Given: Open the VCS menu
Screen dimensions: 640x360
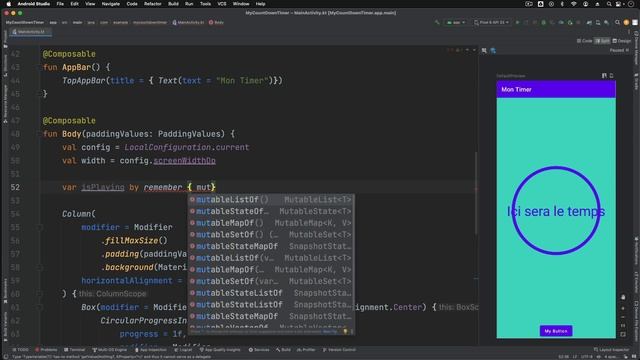Looking at the screenshot, I should click(222, 4).
